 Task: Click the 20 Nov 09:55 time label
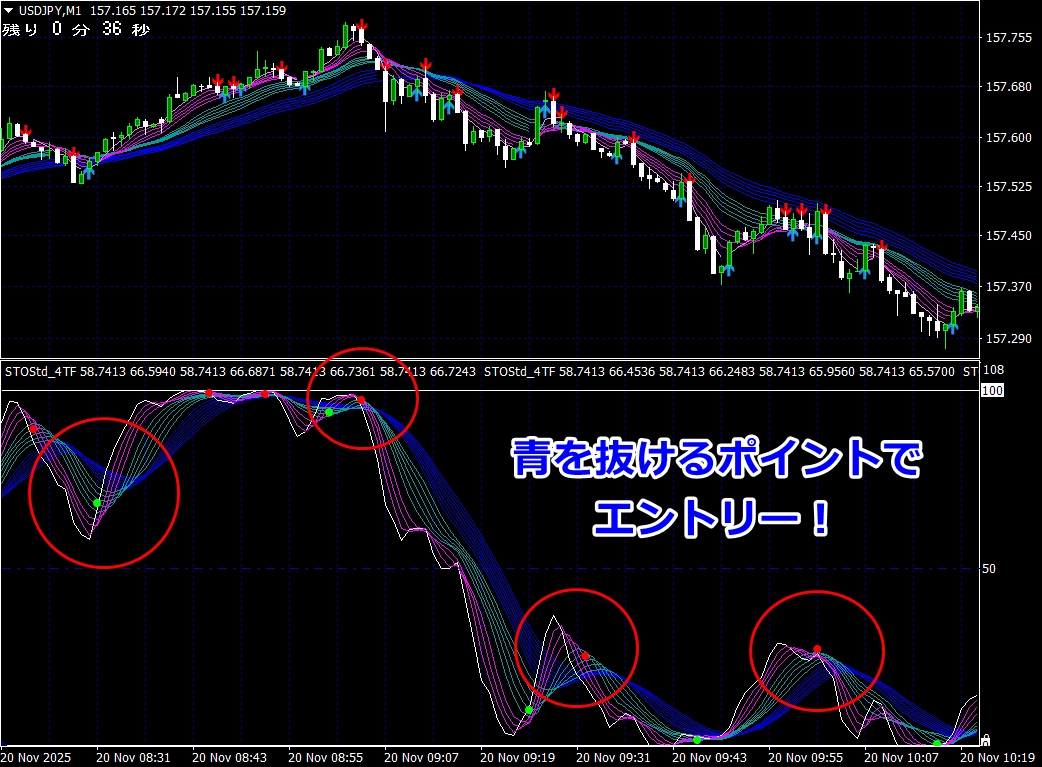tap(805, 758)
